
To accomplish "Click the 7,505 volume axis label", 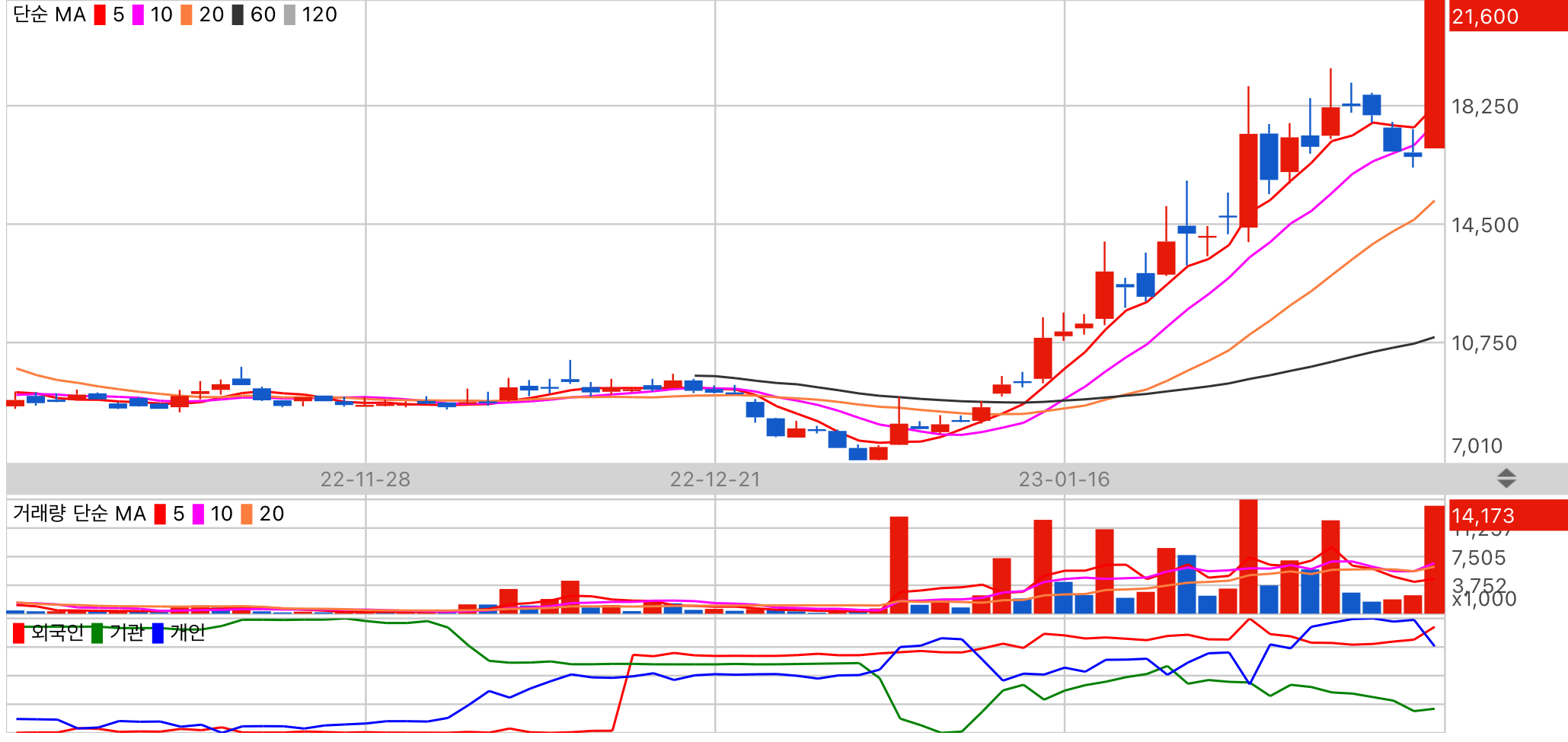I will 1478,558.
